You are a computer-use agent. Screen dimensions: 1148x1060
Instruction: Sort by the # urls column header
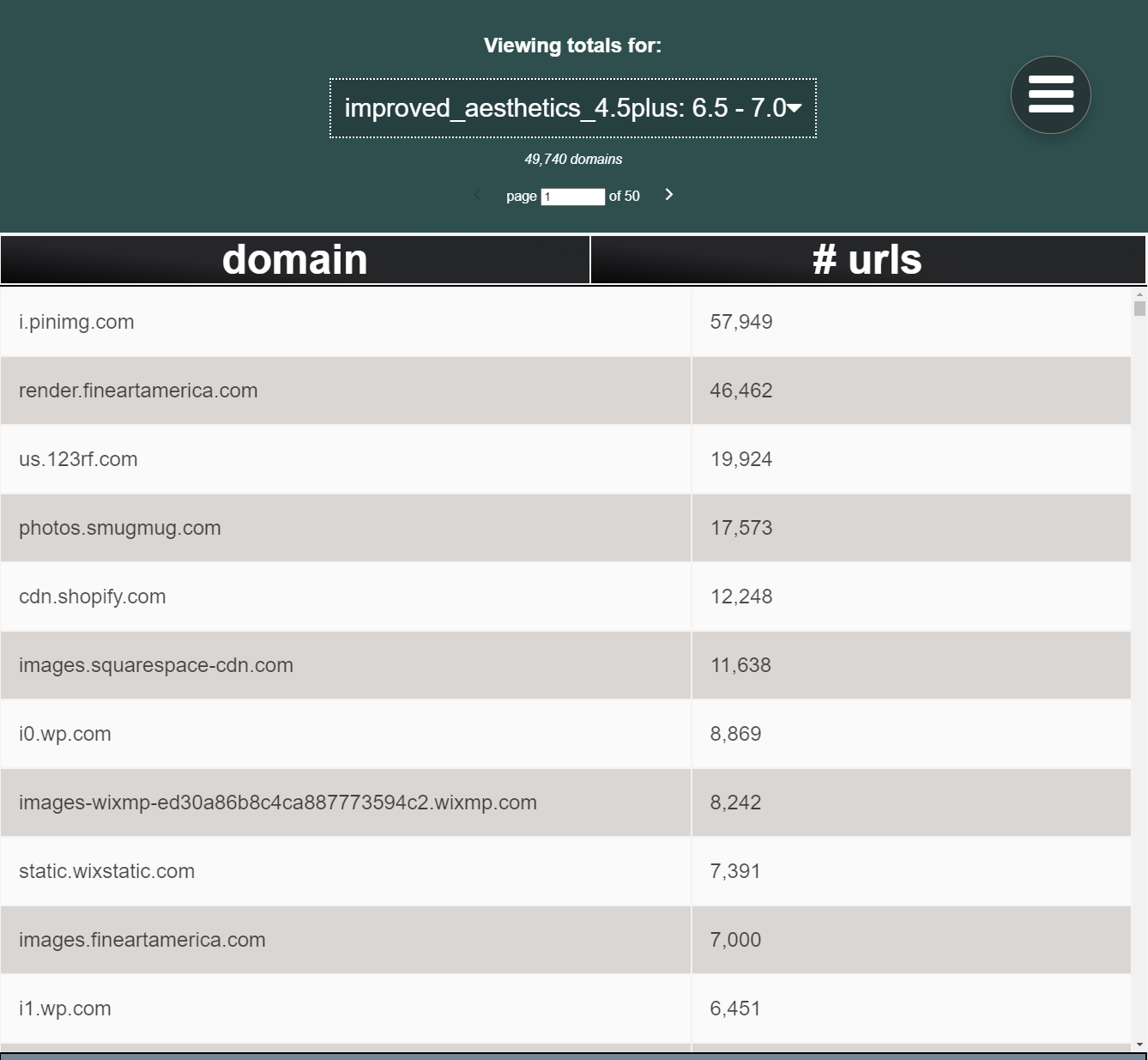[867, 260]
